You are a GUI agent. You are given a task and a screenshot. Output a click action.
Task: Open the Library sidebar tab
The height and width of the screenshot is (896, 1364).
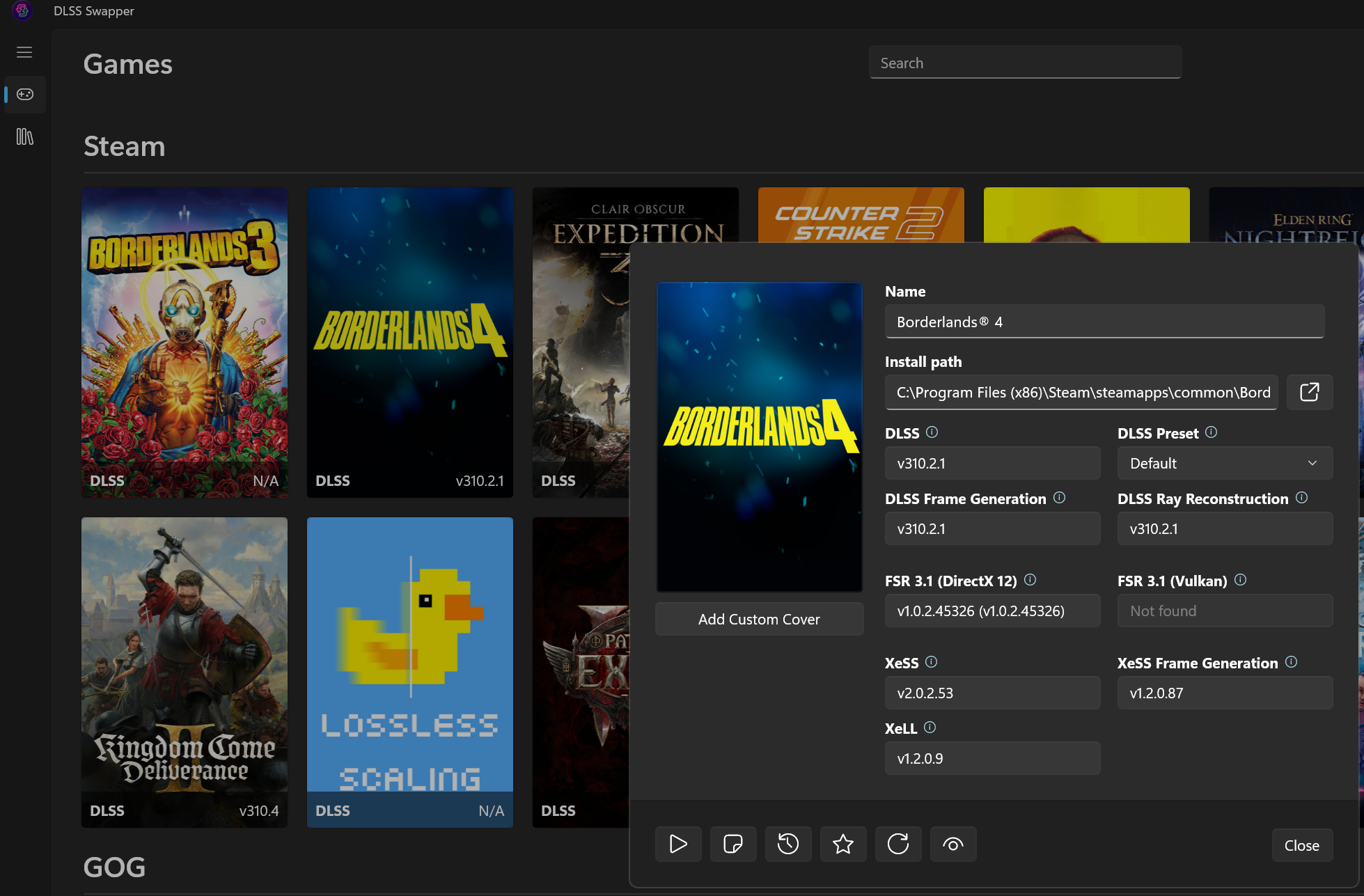(25, 136)
